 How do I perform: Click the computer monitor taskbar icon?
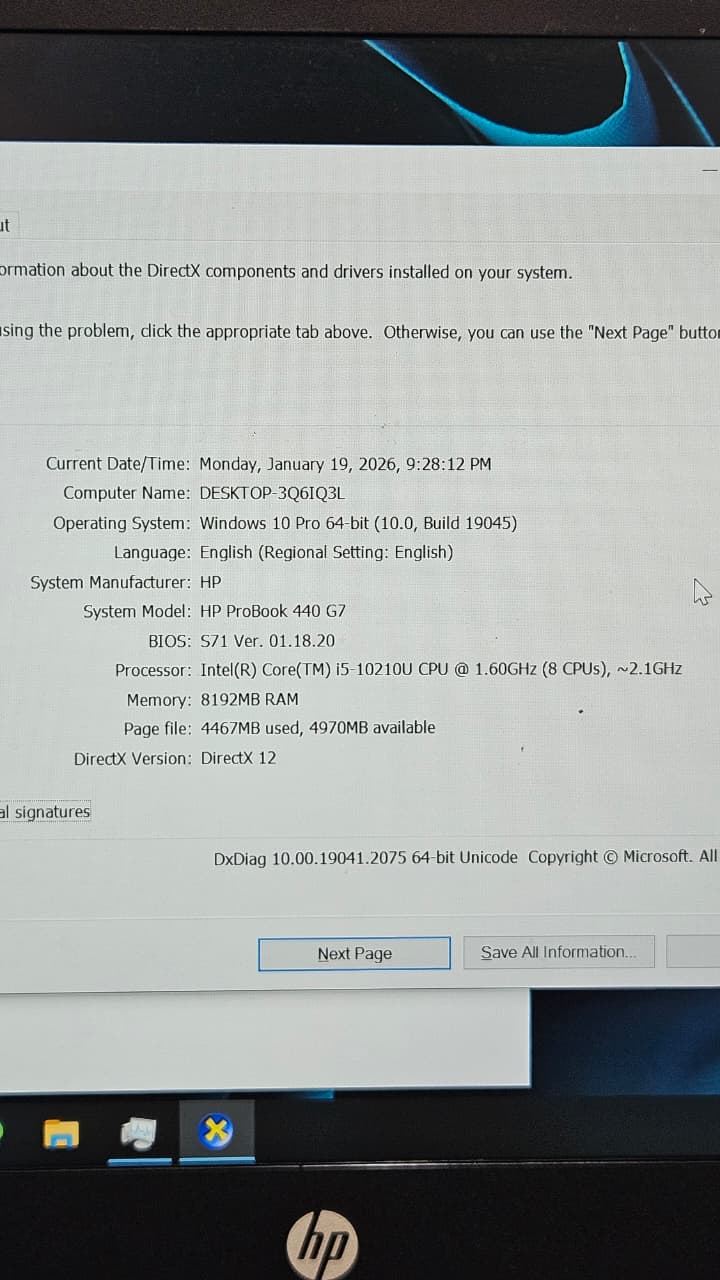point(139,1132)
